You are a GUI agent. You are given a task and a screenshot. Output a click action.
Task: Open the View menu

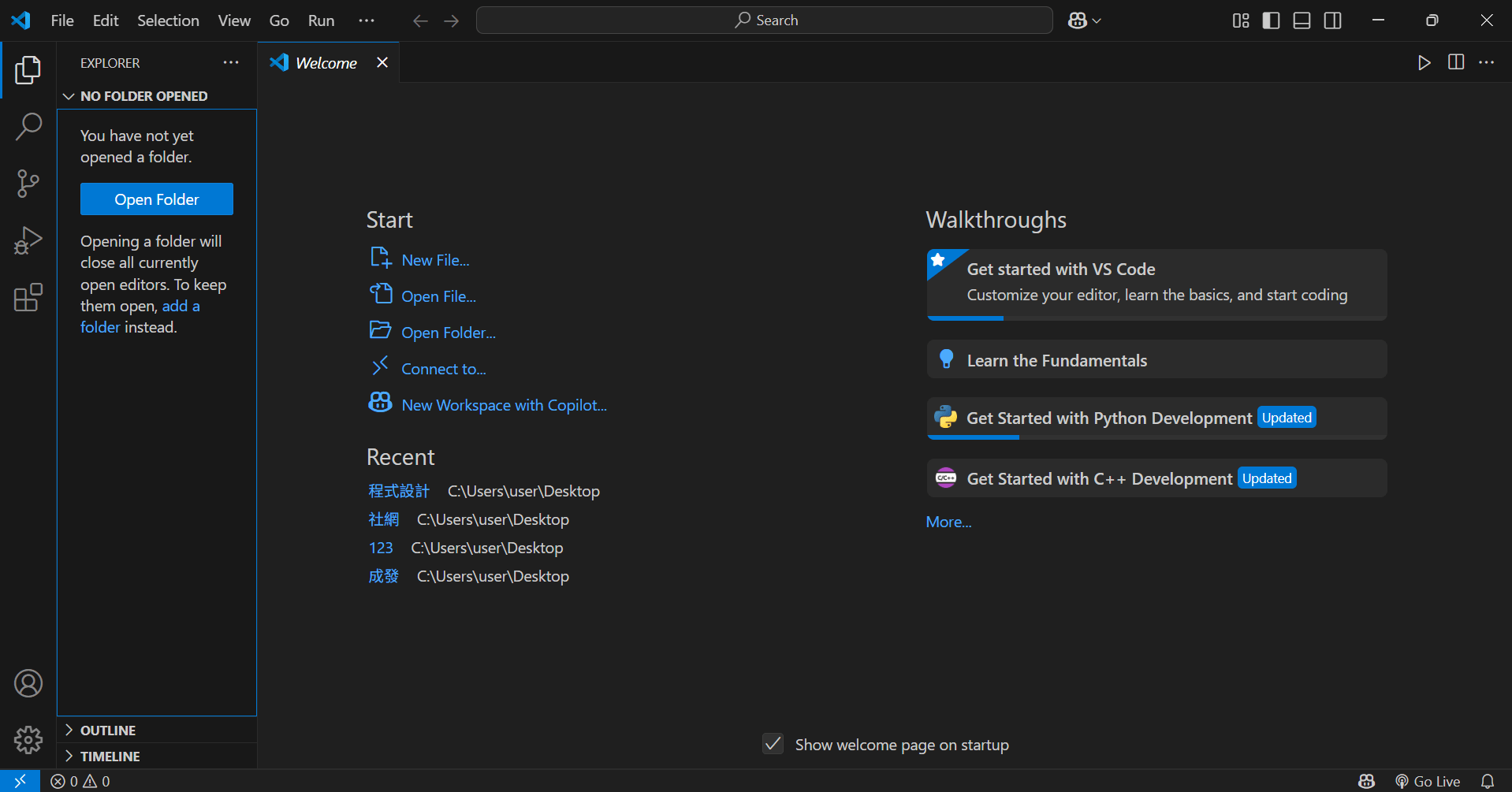point(234,20)
